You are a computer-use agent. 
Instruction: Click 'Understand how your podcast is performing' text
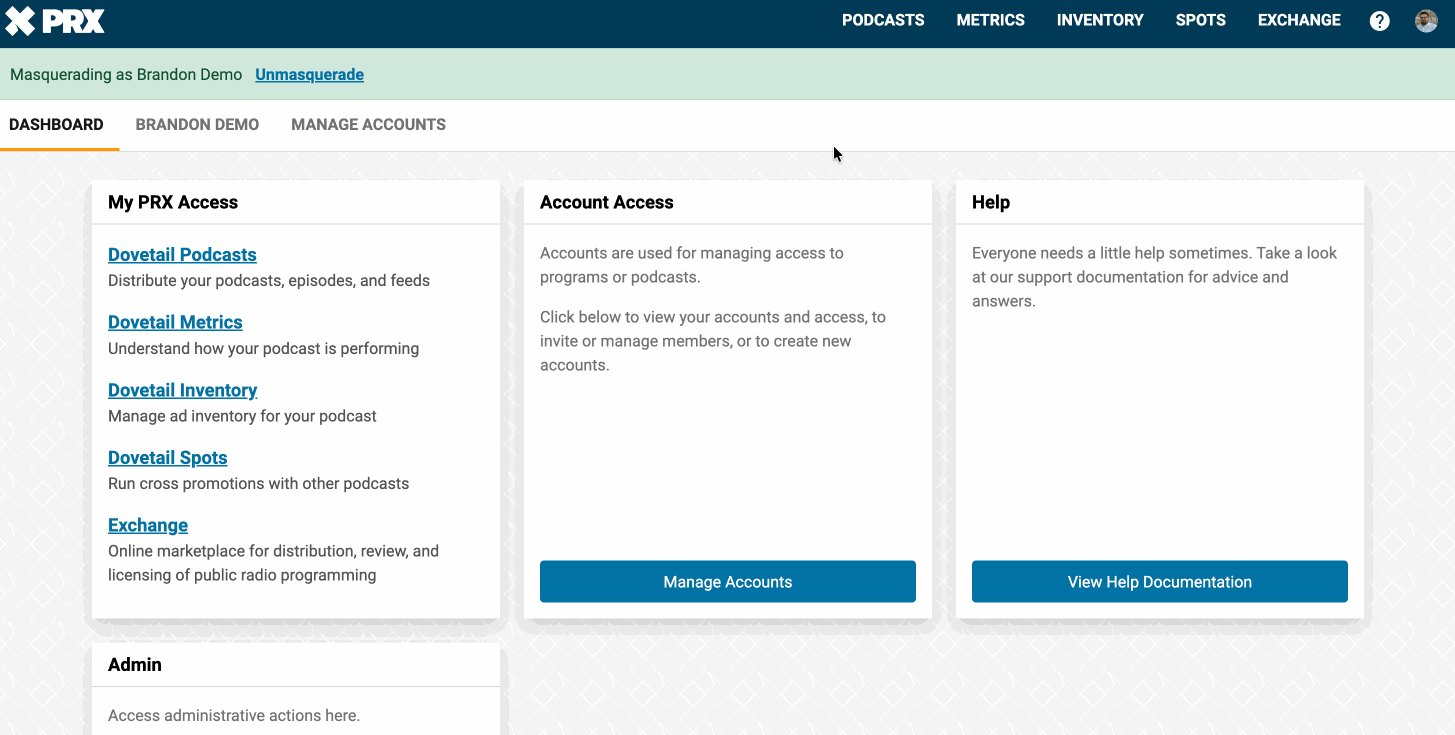[x=264, y=349]
